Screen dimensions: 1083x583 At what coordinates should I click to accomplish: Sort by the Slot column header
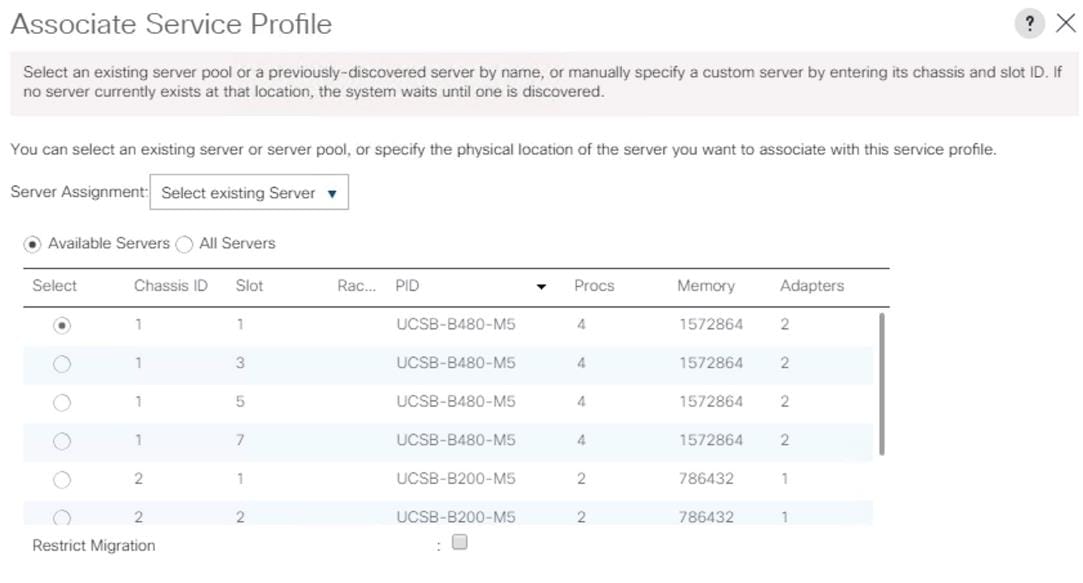pos(249,286)
